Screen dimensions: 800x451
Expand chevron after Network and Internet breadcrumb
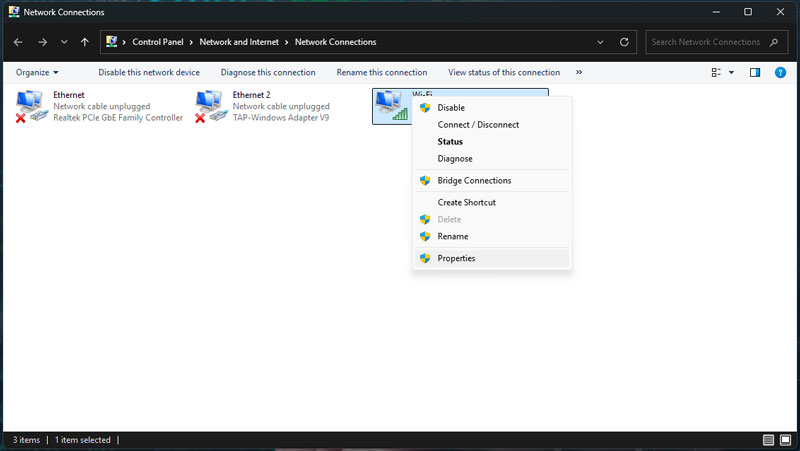coord(287,42)
